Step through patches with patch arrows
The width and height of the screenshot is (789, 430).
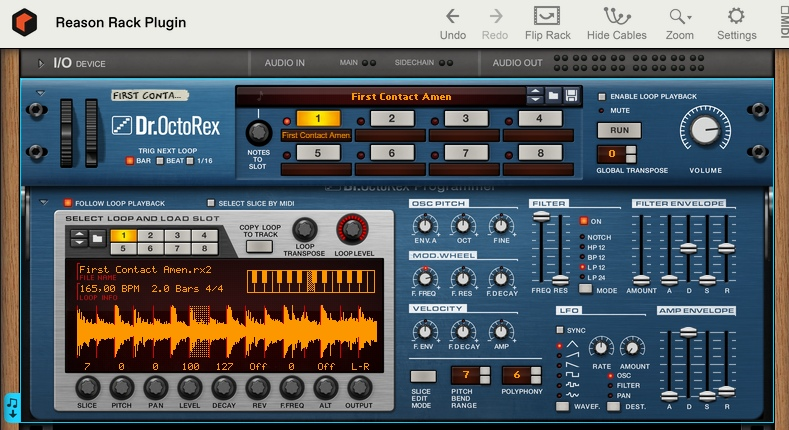(535, 96)
